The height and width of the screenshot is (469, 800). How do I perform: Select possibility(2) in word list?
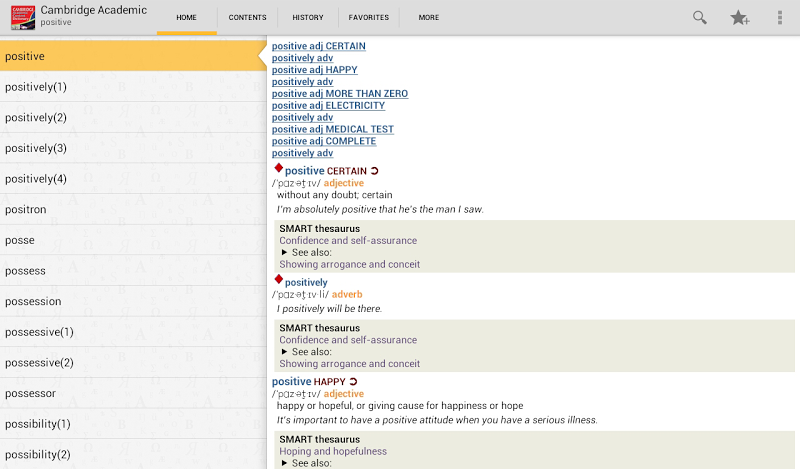tap(133, 454)
